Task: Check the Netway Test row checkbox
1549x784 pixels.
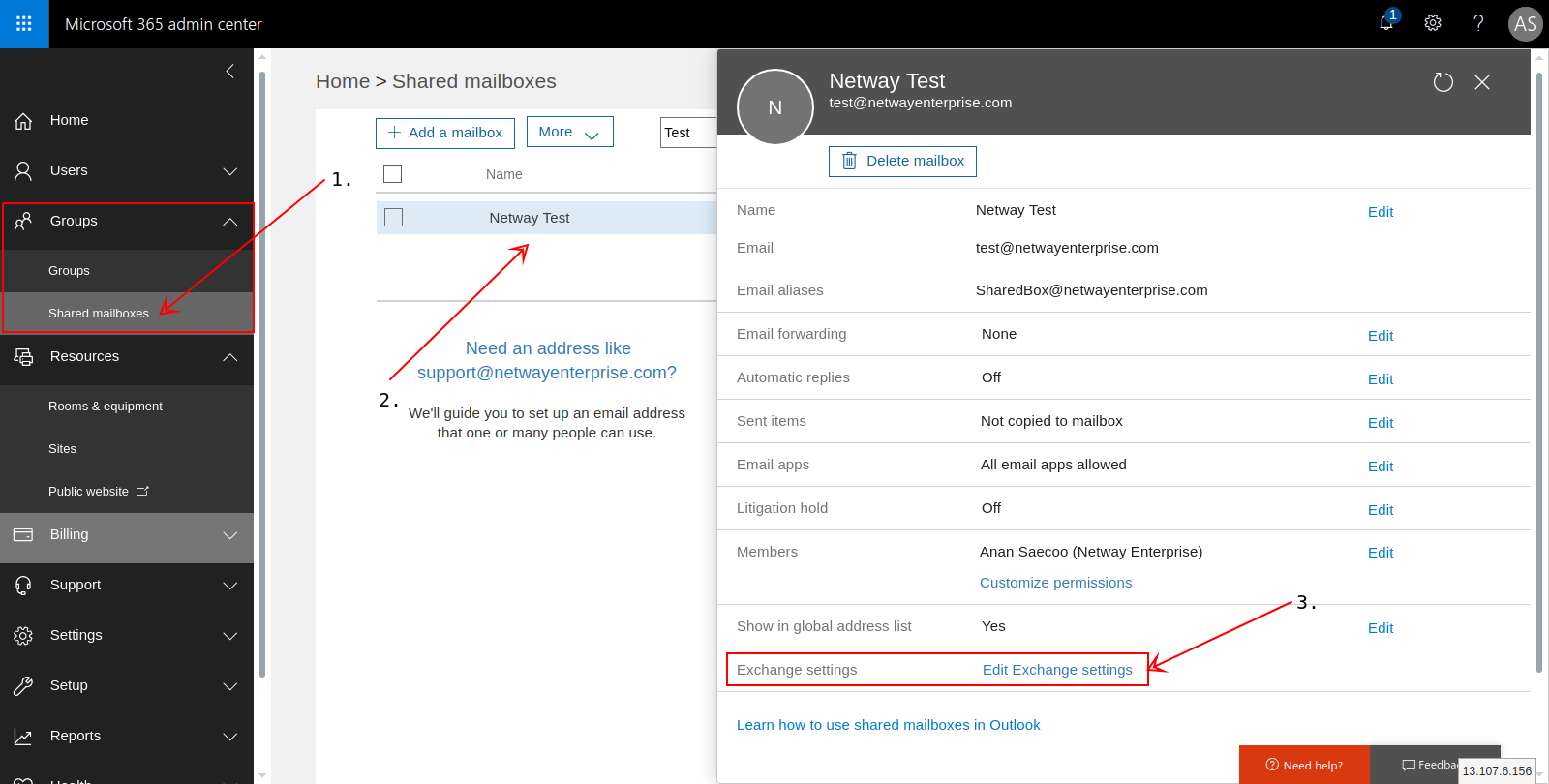Action: (393, 218)
